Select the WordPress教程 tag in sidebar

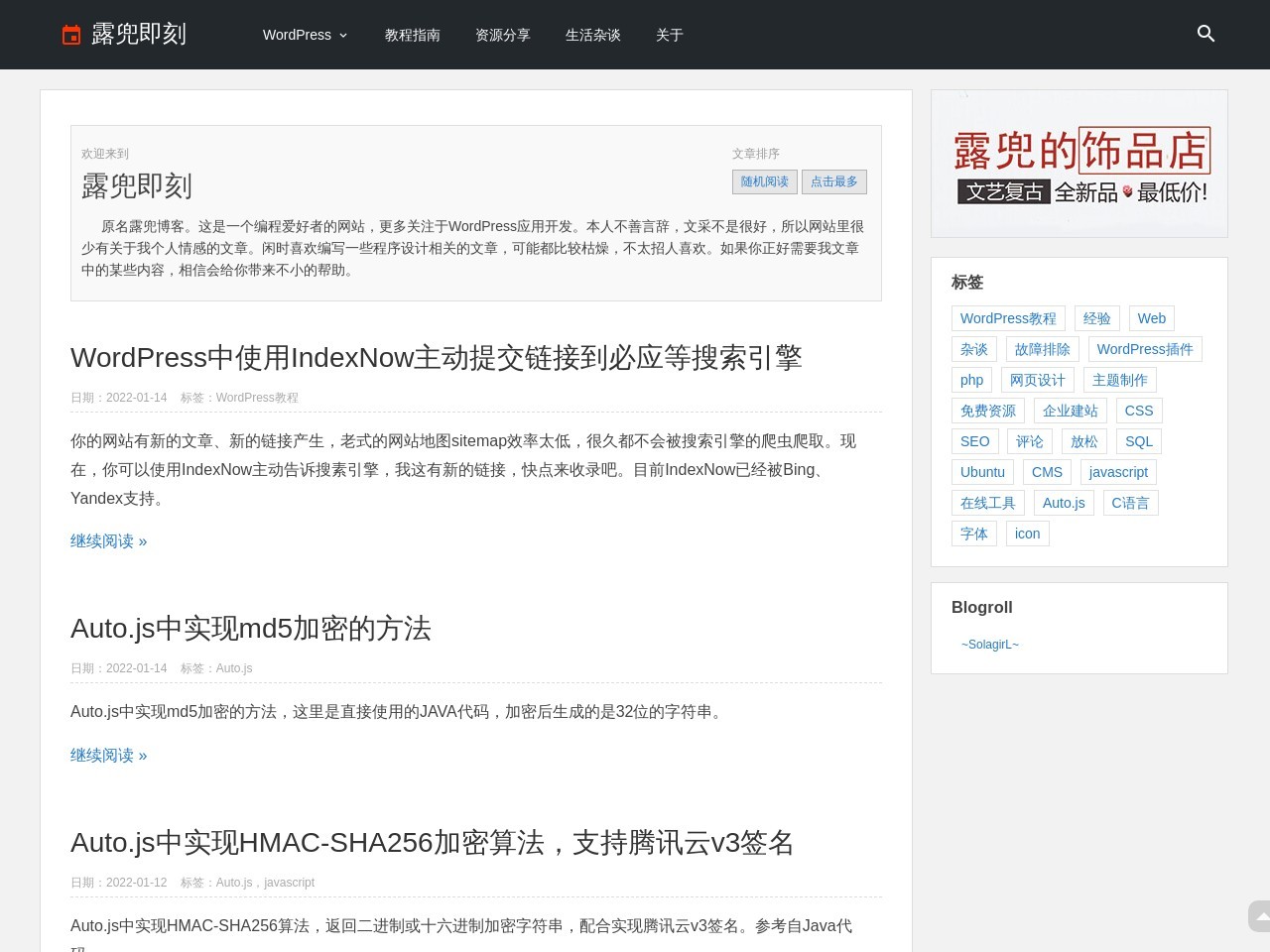(1007, 318)
